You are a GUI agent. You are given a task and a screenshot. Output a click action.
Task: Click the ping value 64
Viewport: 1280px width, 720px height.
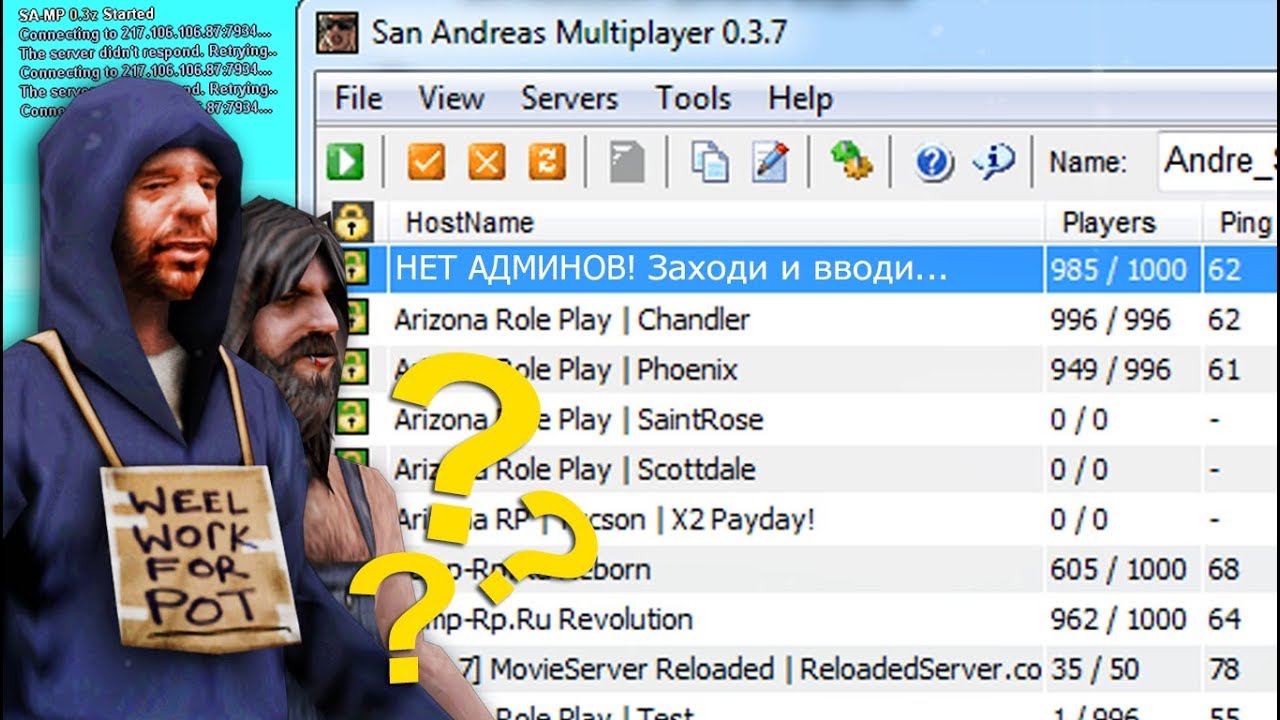coord(1224,619)
